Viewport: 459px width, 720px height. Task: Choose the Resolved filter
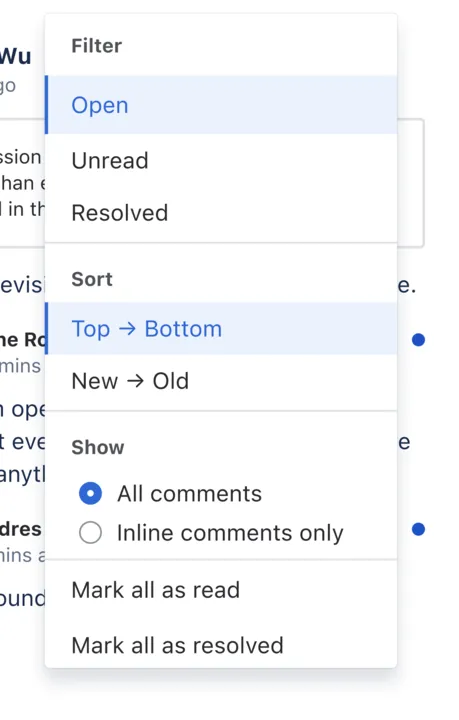pos(221,213)
